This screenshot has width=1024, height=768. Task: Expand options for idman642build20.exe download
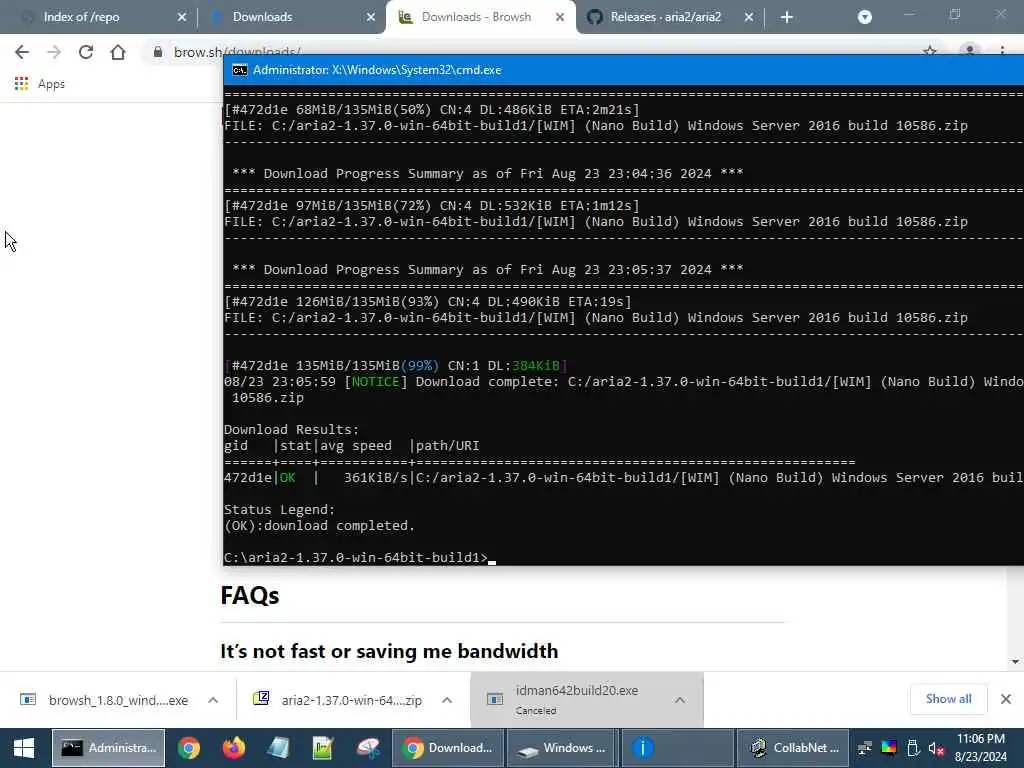click(680, 700)
